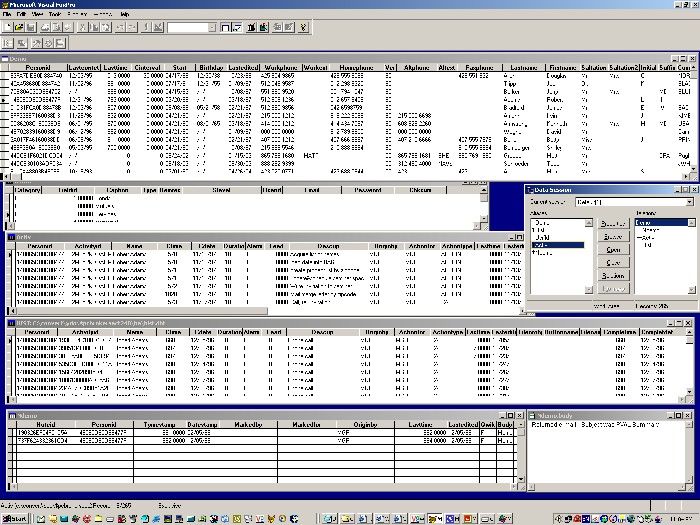This screenshot has width=700, height=525.
Task: Click the Open file toolbar icon
Action: 20,27
